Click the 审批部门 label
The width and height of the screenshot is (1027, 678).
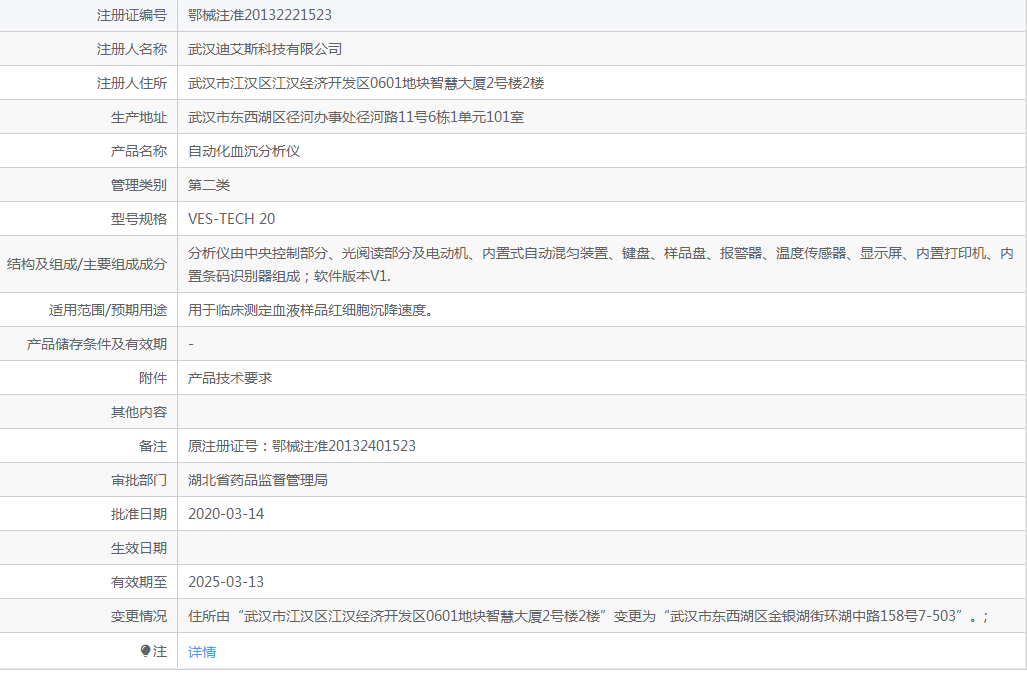click(139, 480)
